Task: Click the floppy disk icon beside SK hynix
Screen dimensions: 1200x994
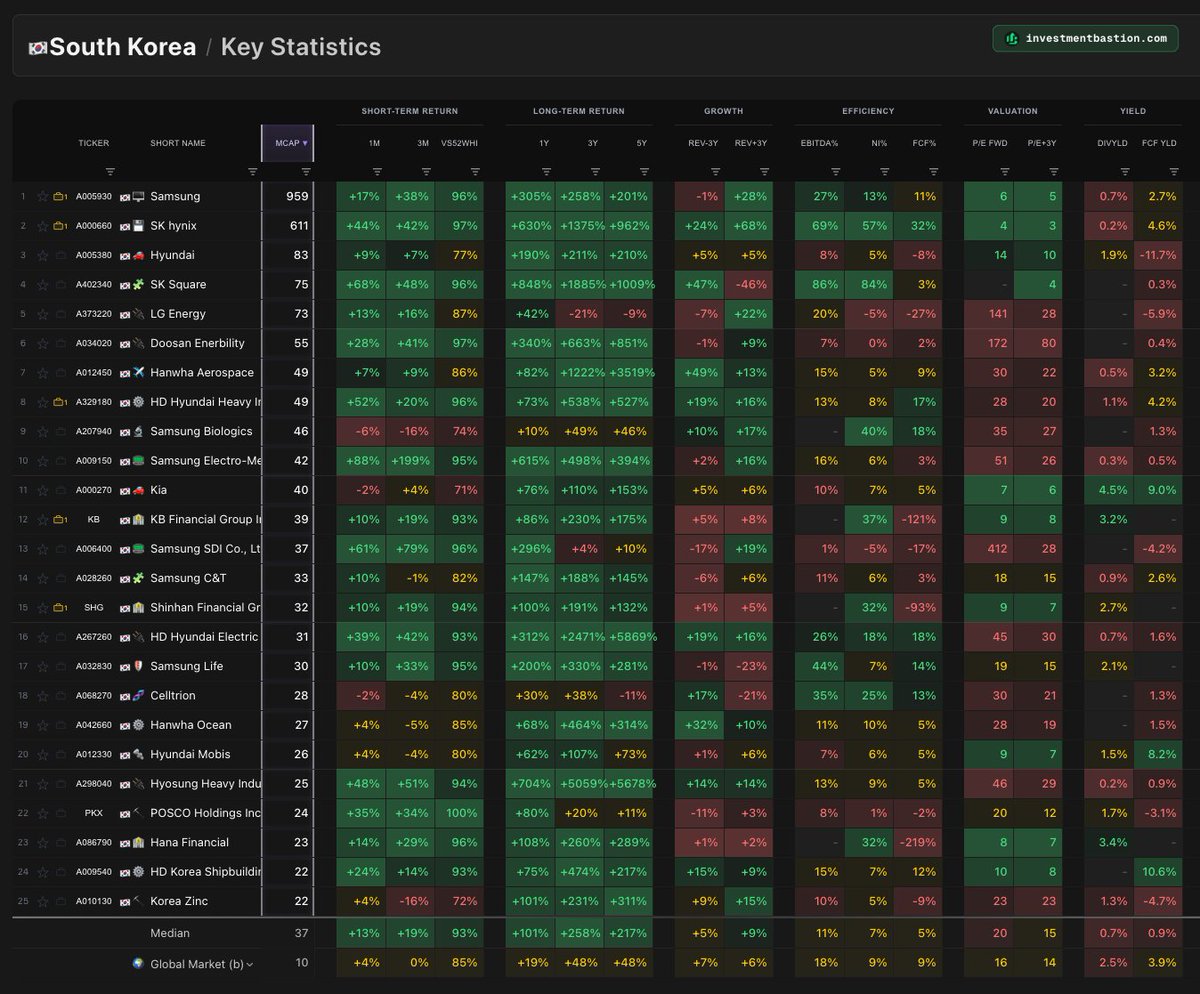Action: [139, 226]
